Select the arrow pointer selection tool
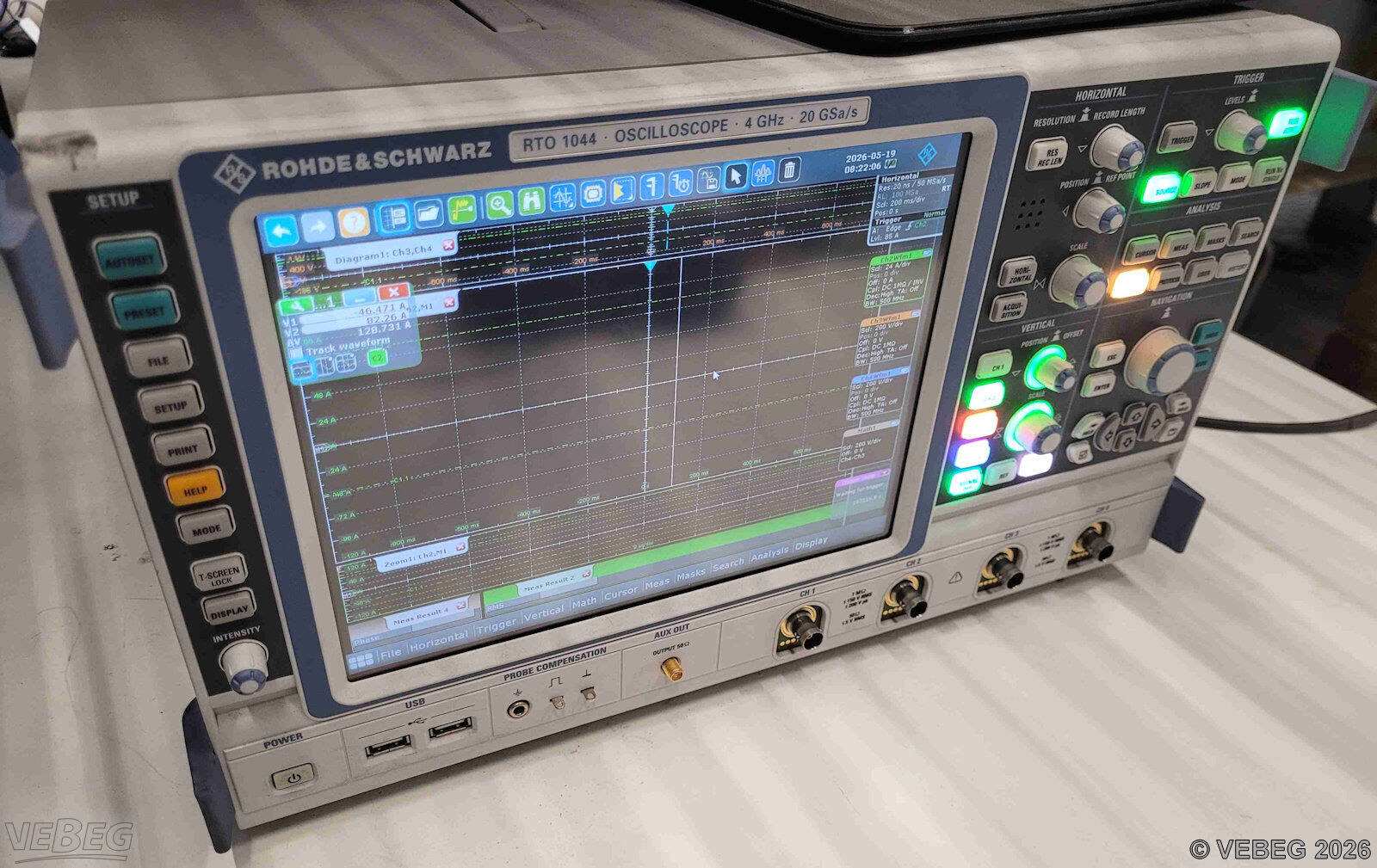Image resolution: width=1377 pixels, height=868 pixels. 735,177
